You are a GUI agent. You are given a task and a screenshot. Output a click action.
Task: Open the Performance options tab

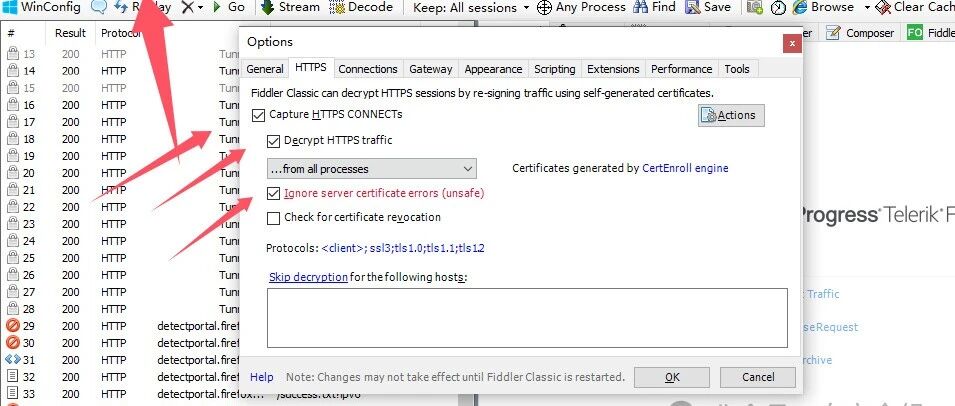point(682,69)
